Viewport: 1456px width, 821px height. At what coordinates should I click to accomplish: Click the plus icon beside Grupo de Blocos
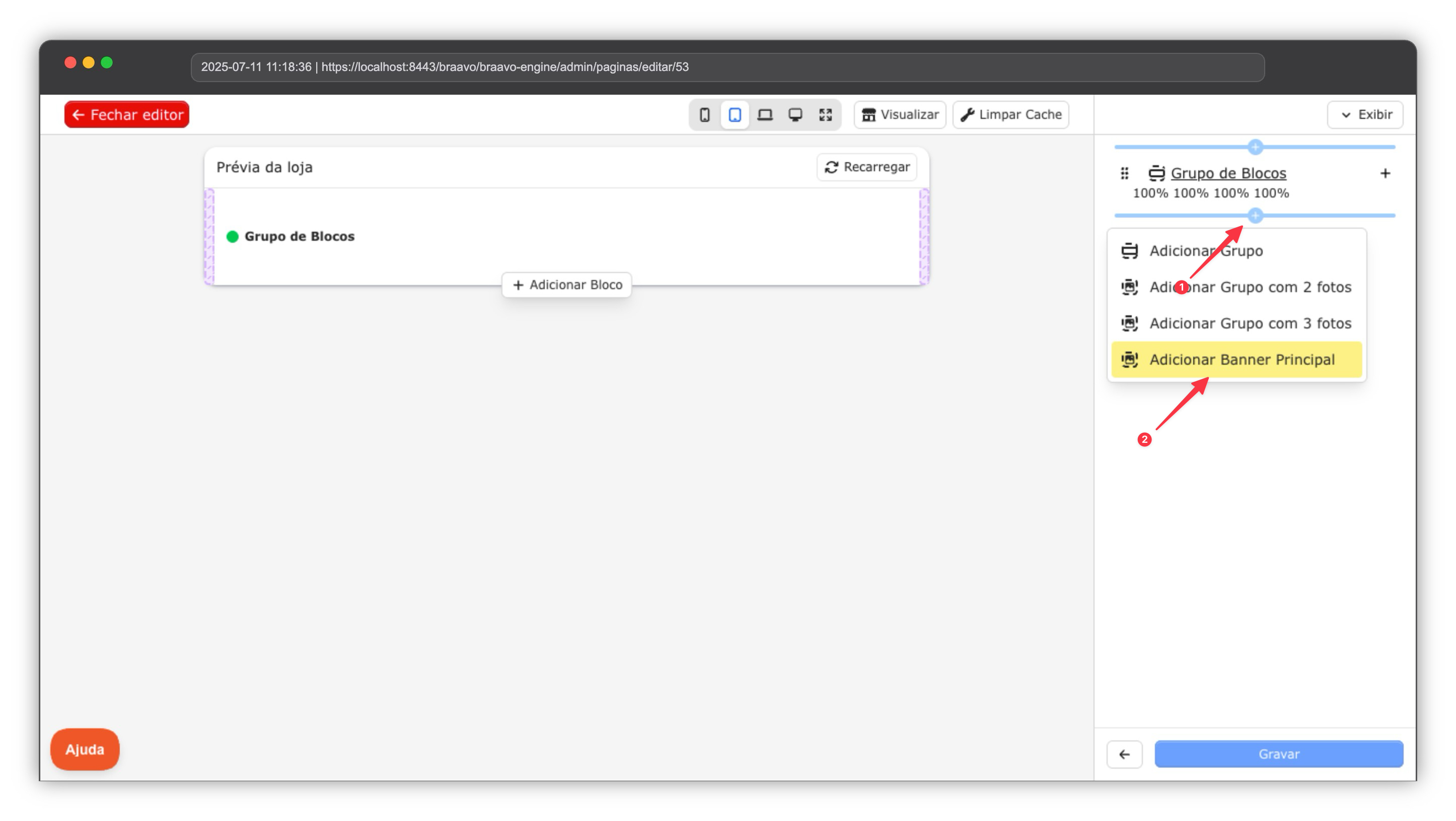(1385, 174)
